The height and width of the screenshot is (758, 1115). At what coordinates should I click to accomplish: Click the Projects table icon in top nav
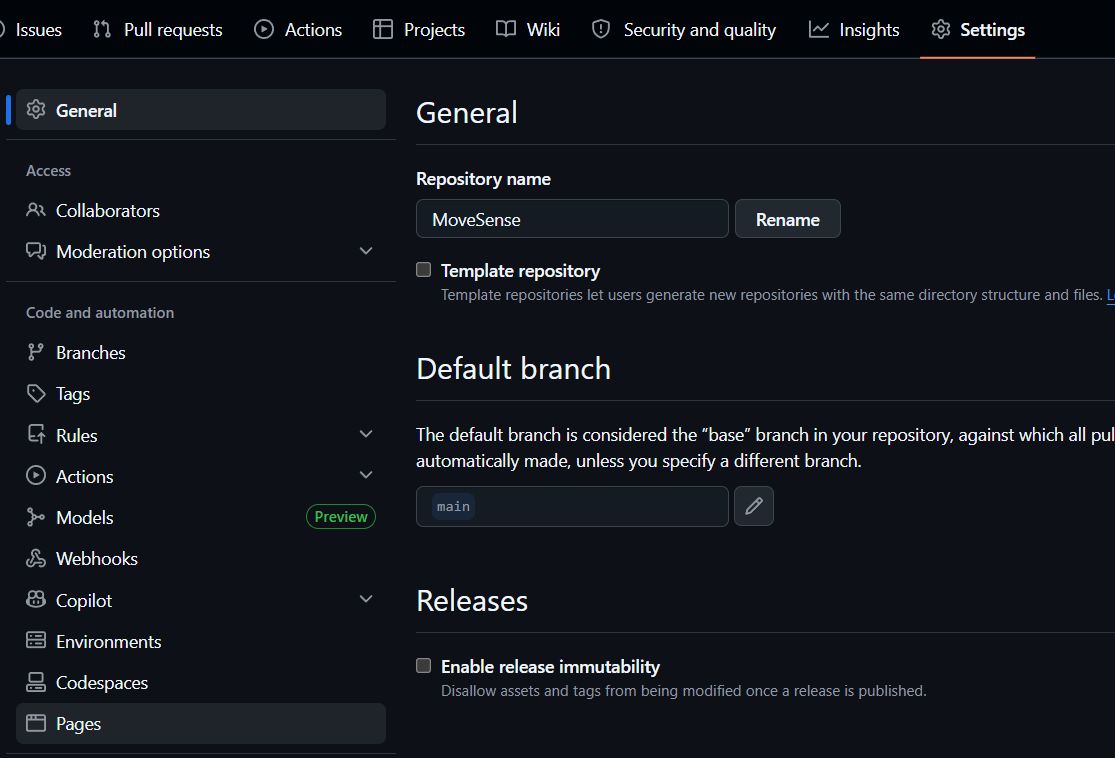click(x=383, y=29)
